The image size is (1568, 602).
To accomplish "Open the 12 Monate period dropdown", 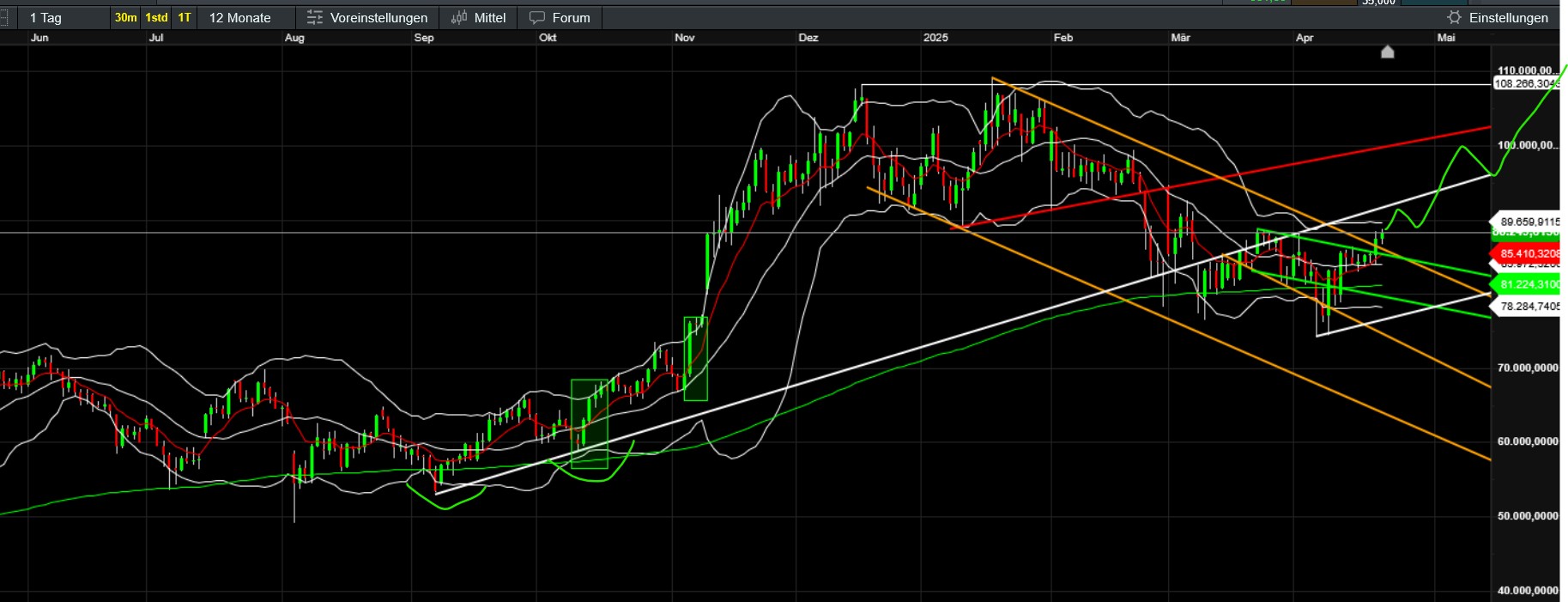I will tap(245, 17).
